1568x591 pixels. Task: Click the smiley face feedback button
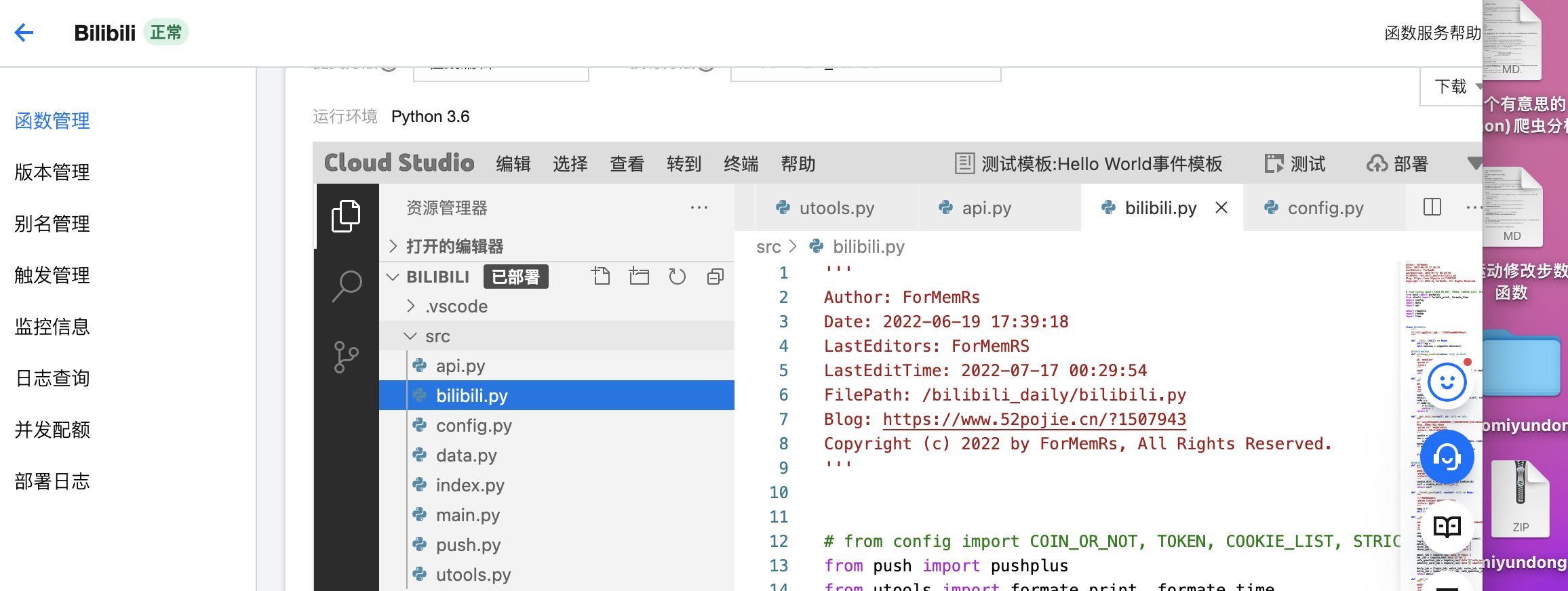coord(1447,383)
